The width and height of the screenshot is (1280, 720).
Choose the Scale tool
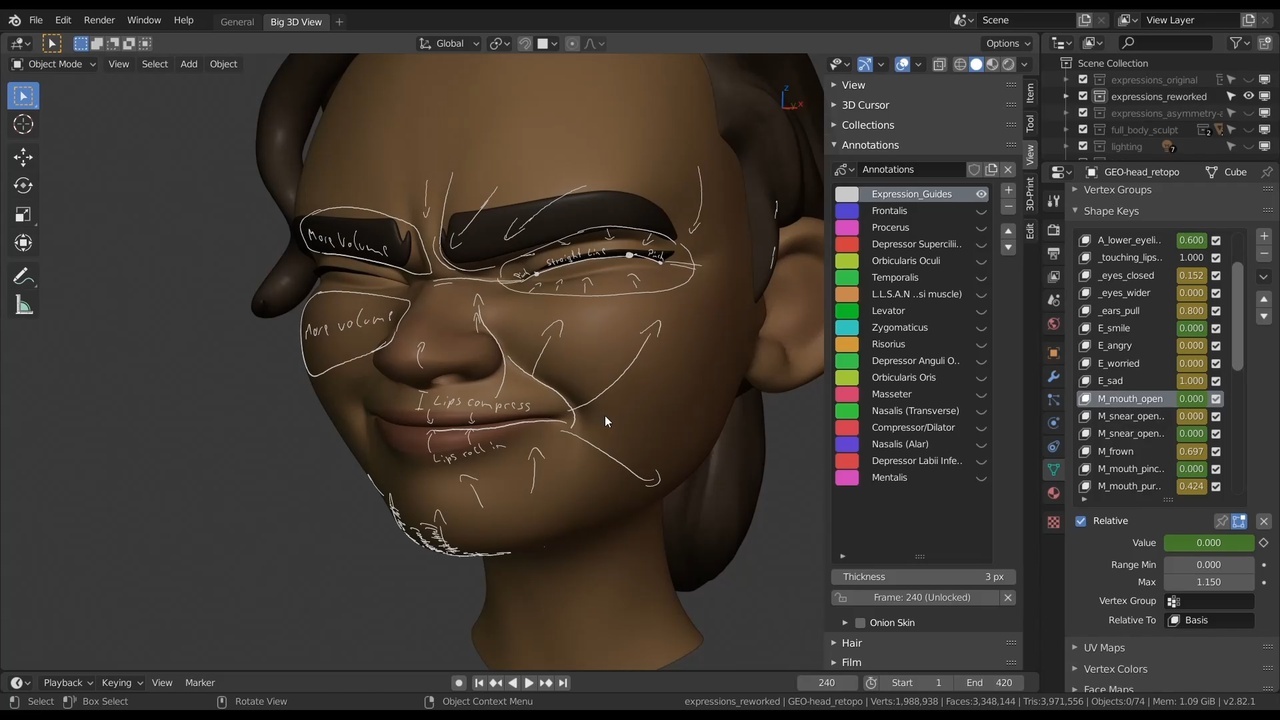(x=24, y=215)
